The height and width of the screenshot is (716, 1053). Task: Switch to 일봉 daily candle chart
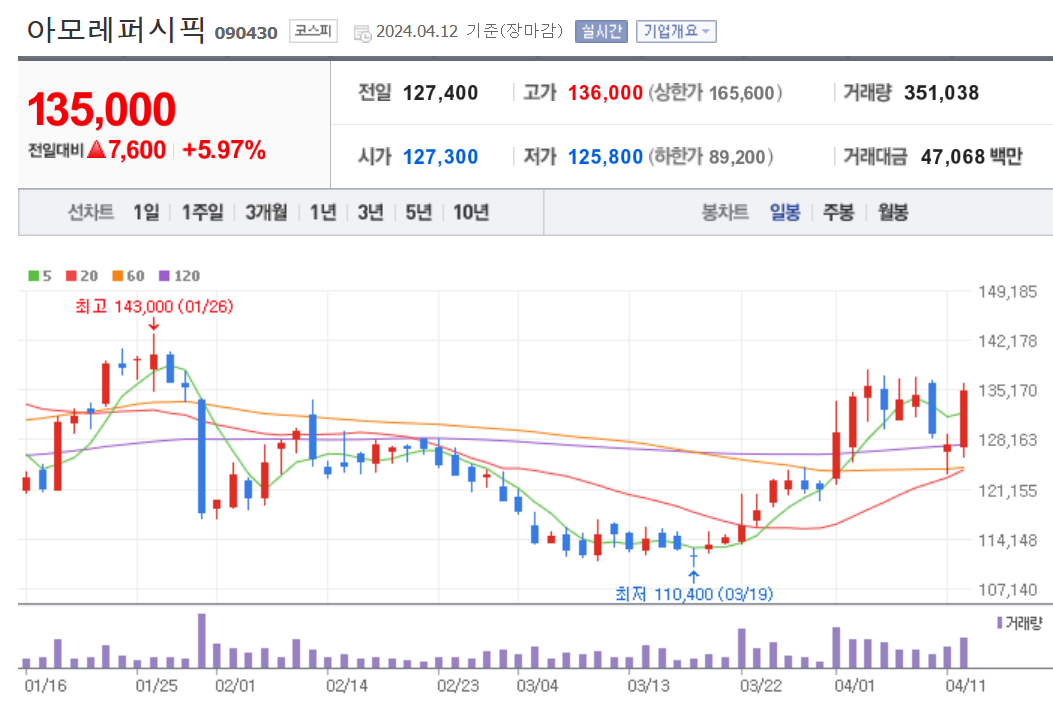pyautogui.click(x=784, y=212)
